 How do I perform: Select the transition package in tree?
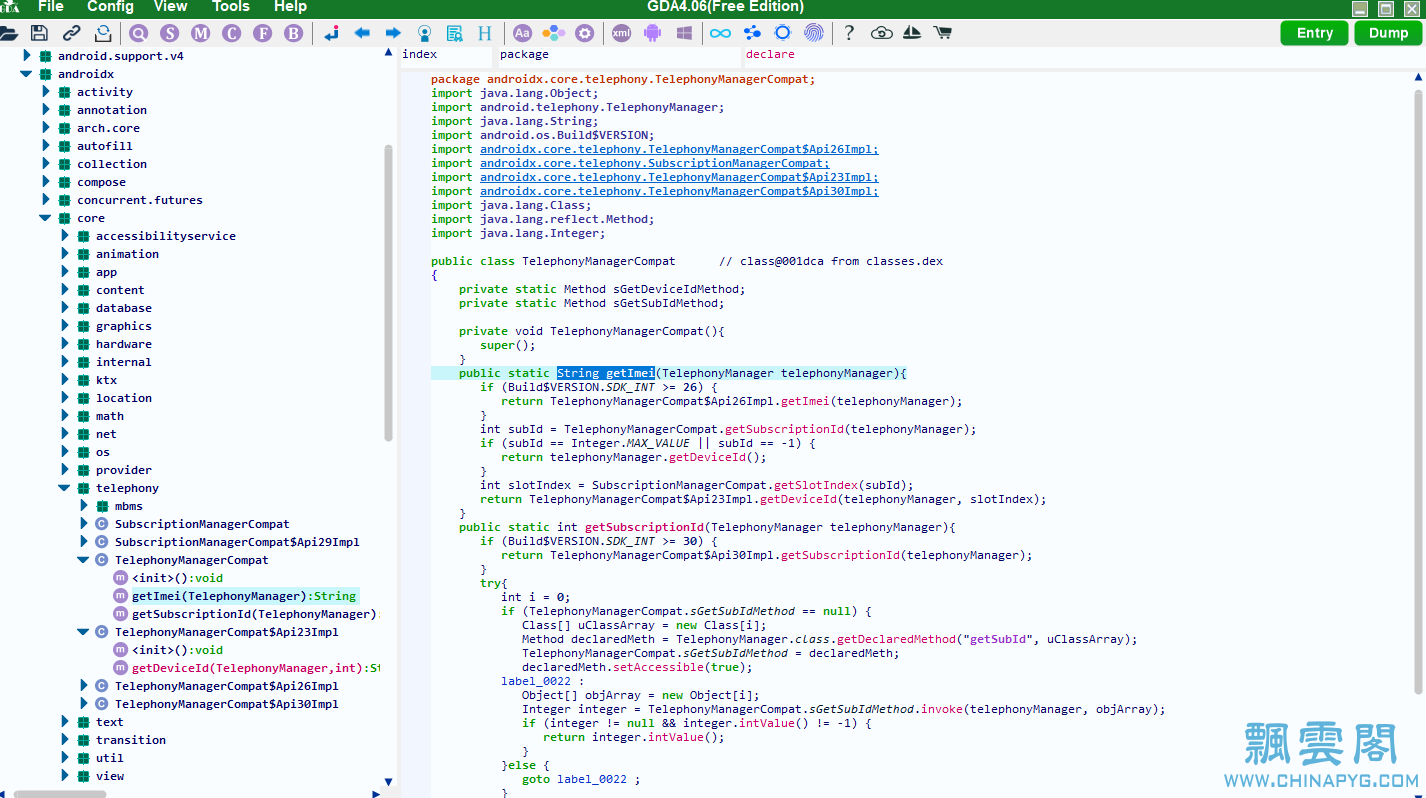[131, 740]
